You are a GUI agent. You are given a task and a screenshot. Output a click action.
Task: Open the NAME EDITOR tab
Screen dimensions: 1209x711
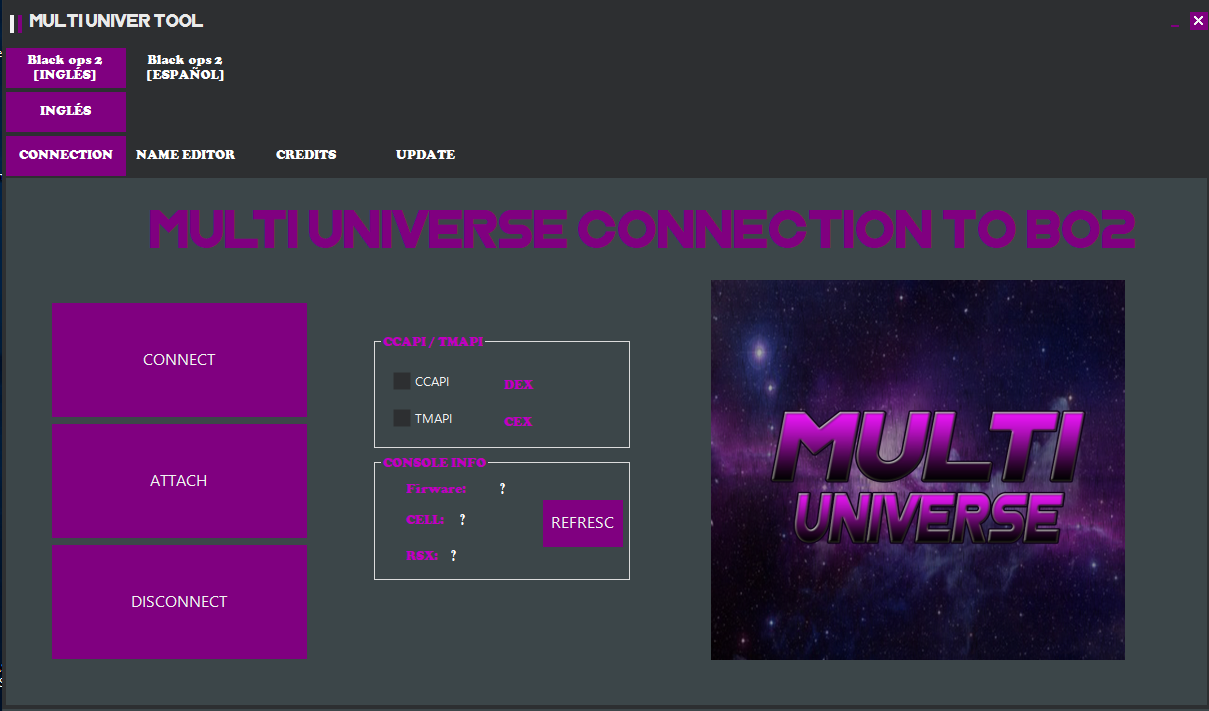click(x=186, y=155)
